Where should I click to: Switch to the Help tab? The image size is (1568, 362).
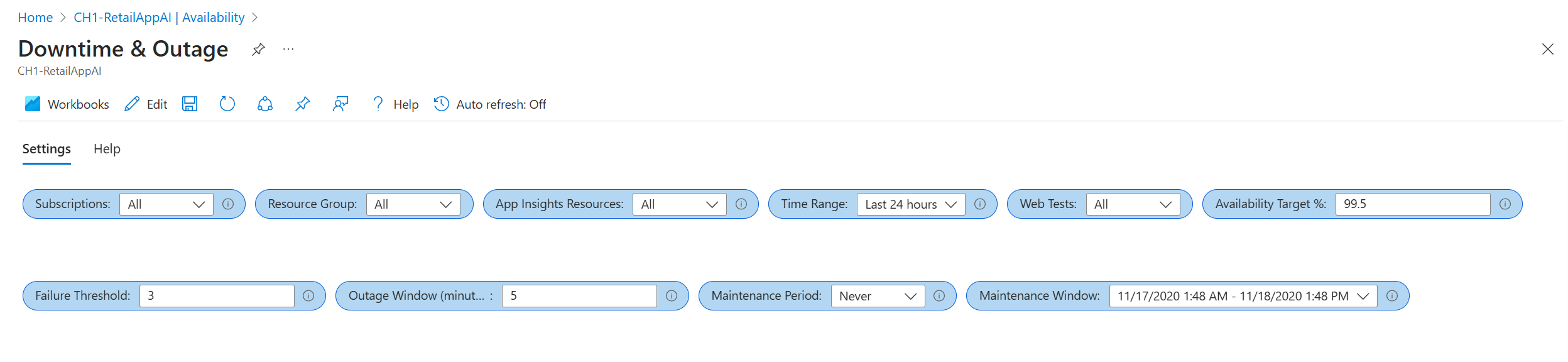pos(107,149)
